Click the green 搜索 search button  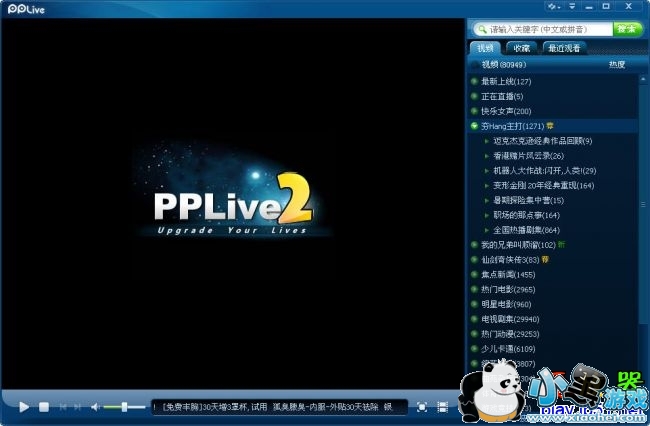click(x=627, y=29)
